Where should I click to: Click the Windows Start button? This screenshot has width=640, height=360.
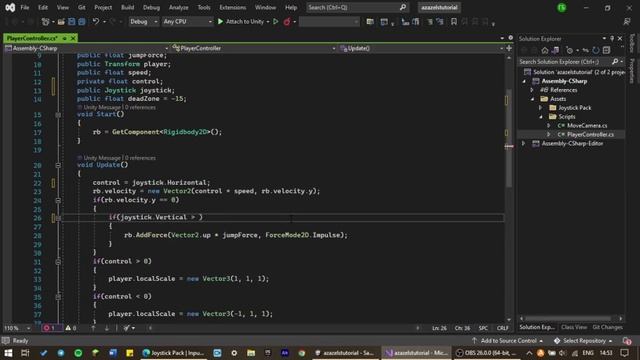click(x=8, y=353)
